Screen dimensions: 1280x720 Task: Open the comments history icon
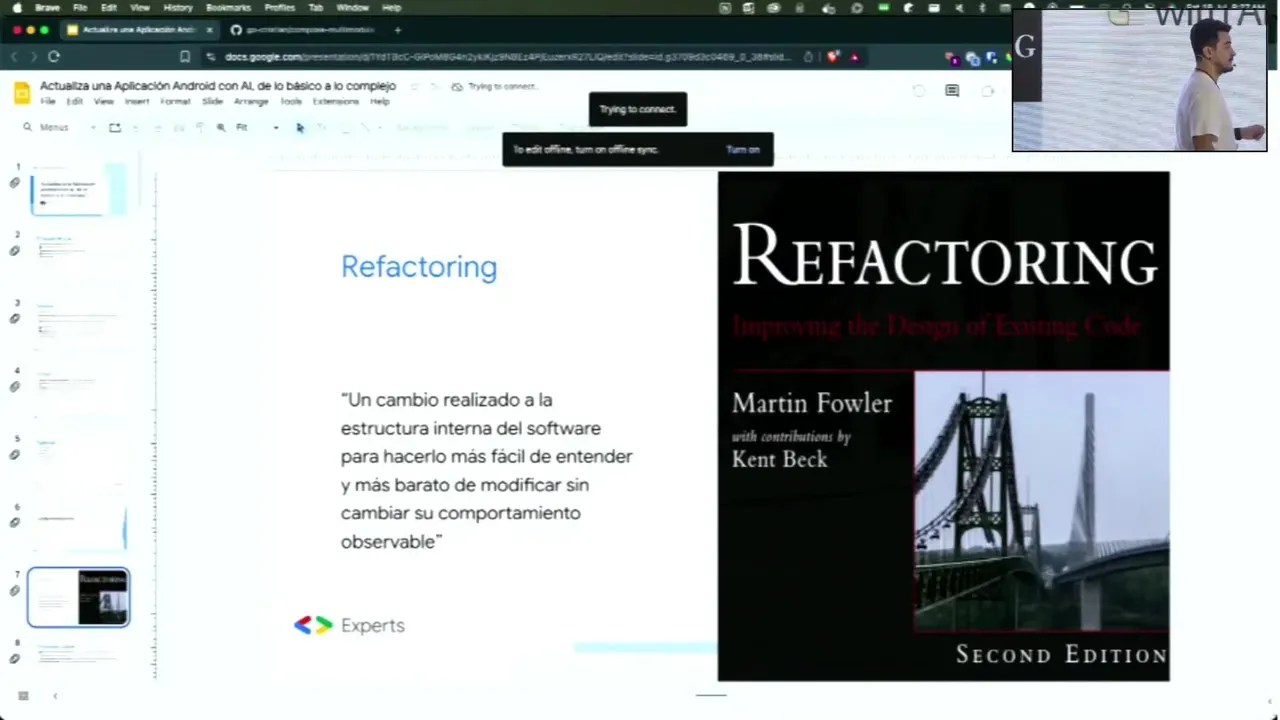952,91
